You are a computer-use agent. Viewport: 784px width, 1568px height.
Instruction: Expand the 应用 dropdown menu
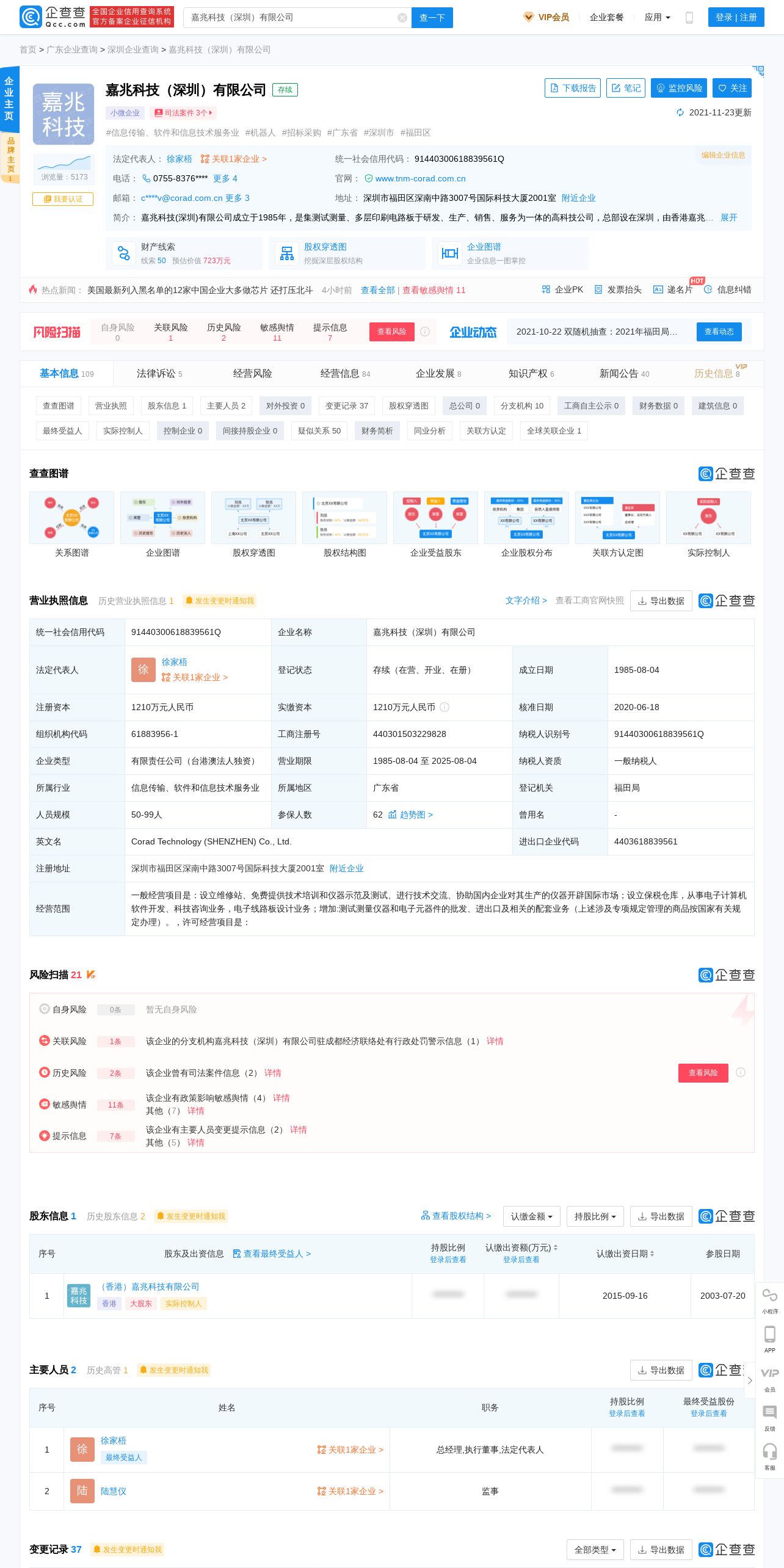click(657, 18)
